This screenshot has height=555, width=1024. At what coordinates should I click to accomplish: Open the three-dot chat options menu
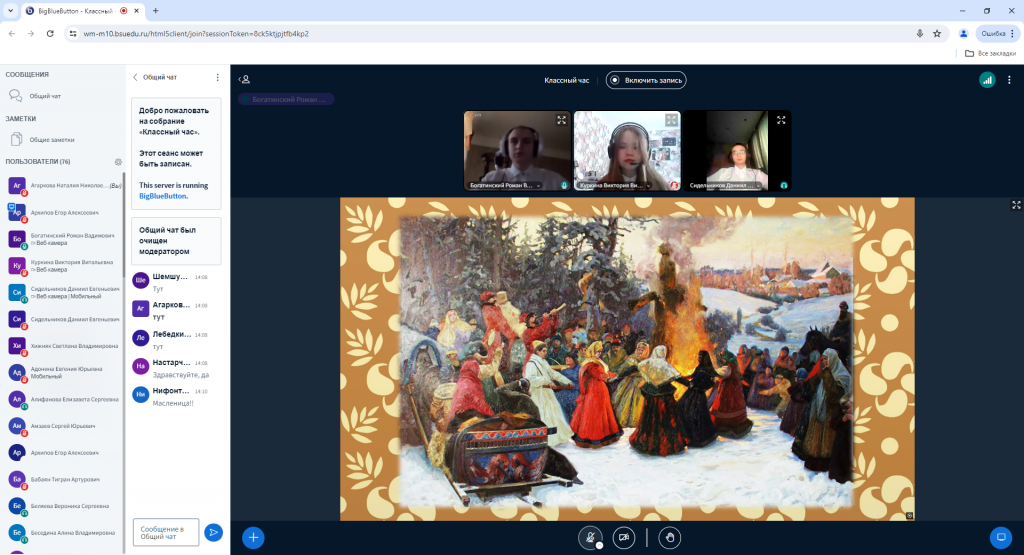(217, 77)
